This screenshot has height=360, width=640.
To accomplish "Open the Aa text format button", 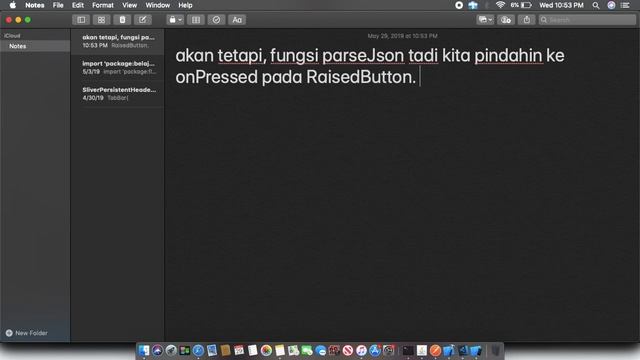I will pyautogui.click(x=237, y=20).
